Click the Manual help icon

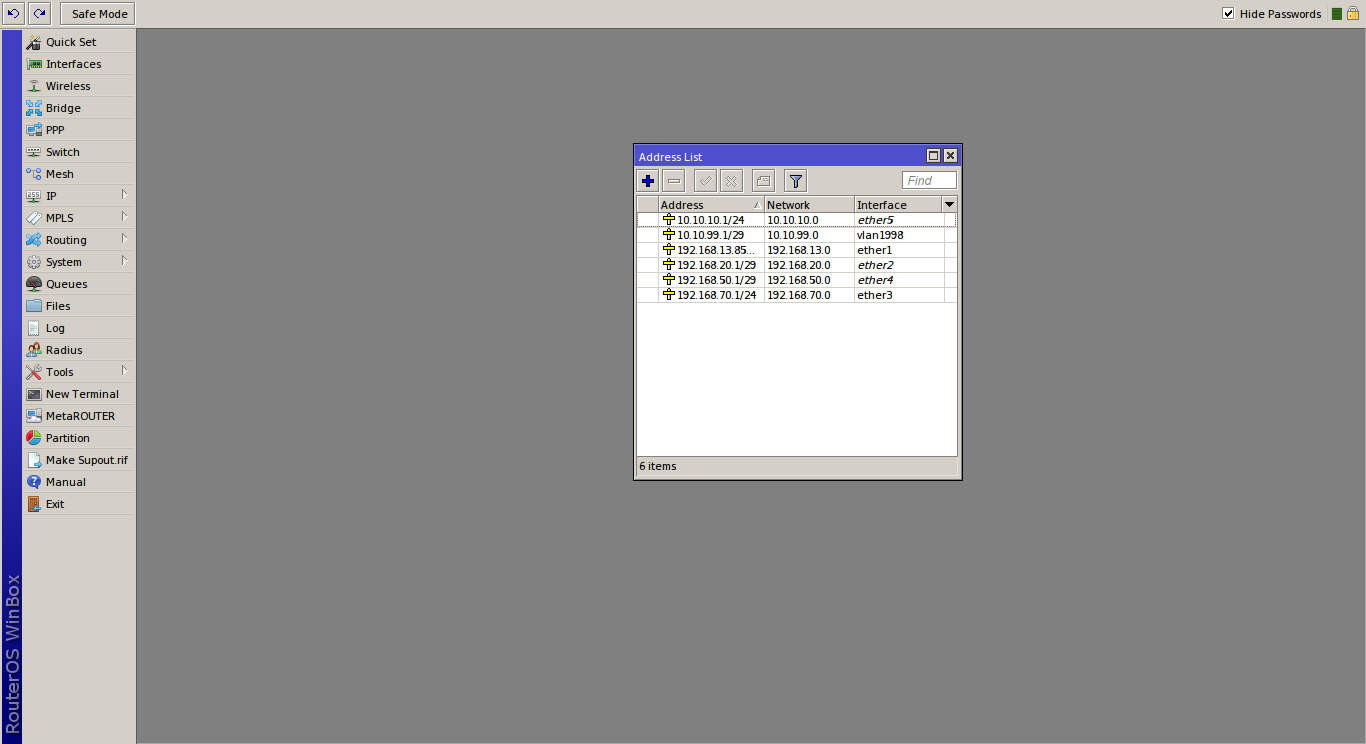tap(34, 482)
